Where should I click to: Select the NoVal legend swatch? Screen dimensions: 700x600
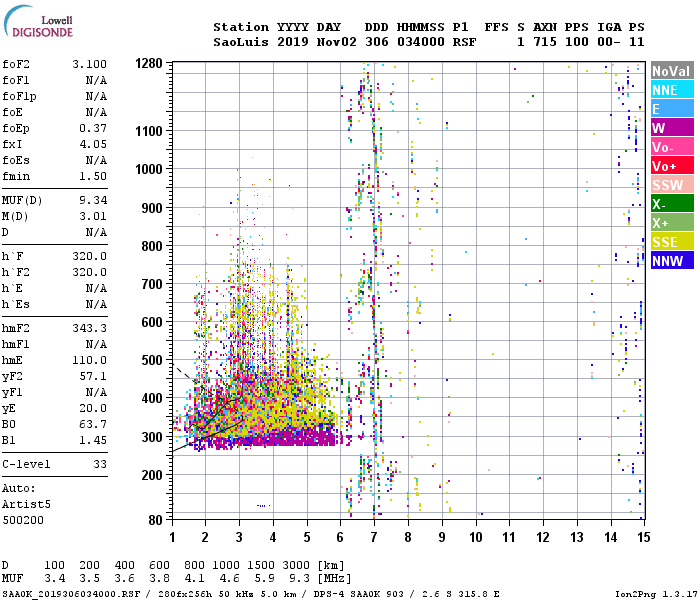click(671, 71)
